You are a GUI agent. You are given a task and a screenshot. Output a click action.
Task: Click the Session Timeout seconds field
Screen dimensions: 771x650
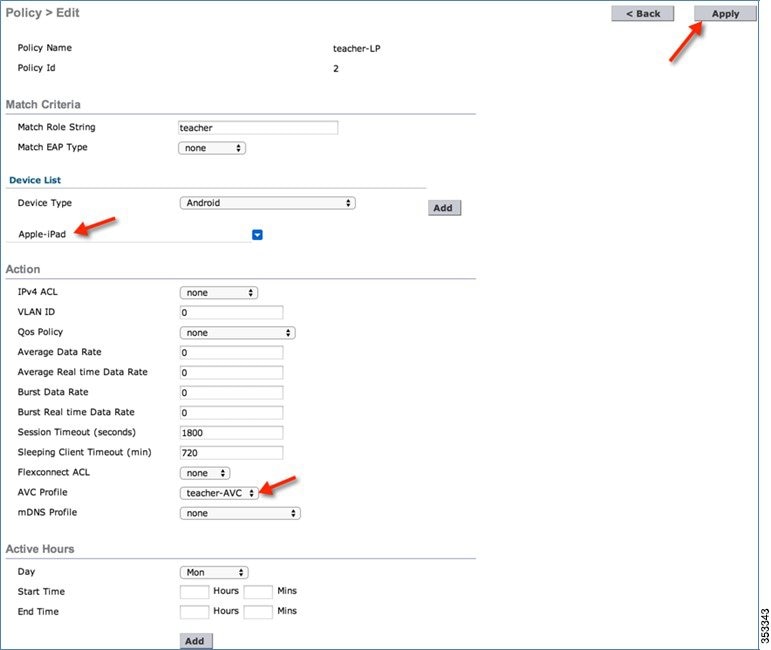tap(232, 433)
